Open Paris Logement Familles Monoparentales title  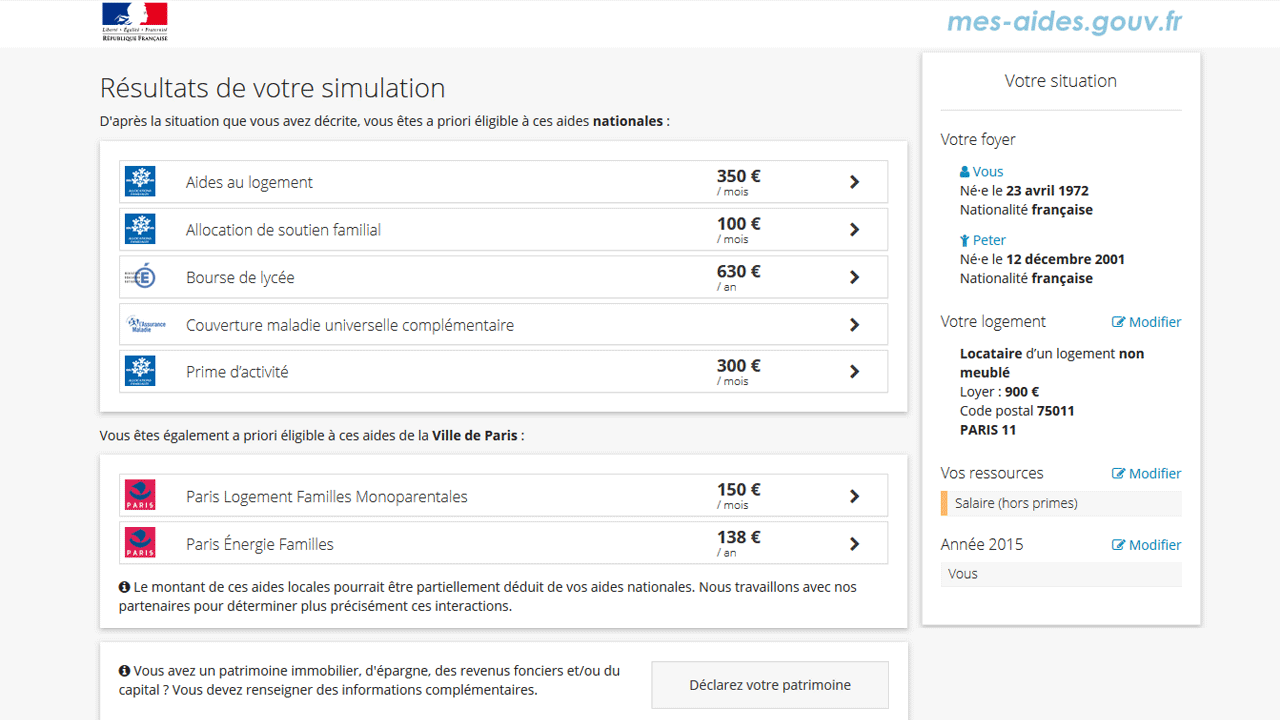327,496
